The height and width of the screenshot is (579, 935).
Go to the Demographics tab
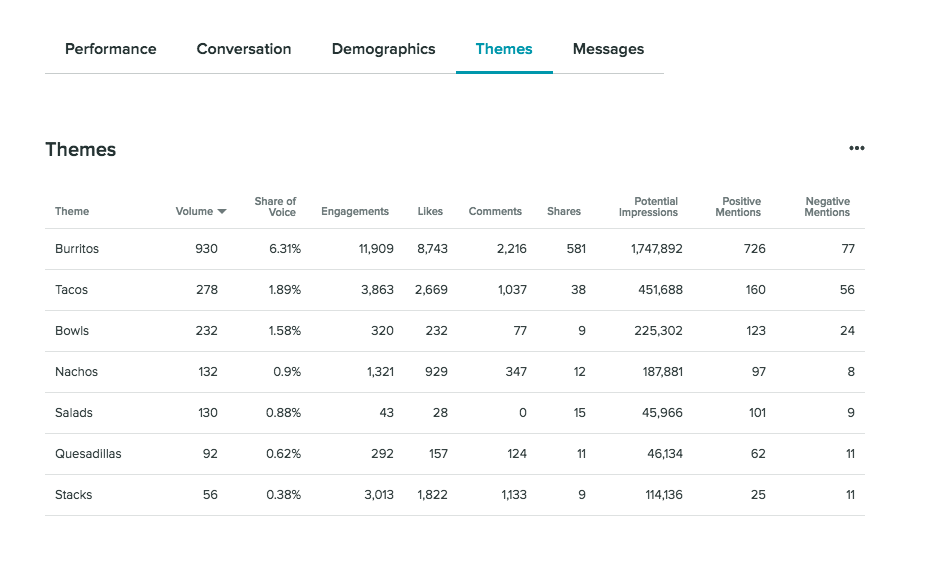(383, 49)
